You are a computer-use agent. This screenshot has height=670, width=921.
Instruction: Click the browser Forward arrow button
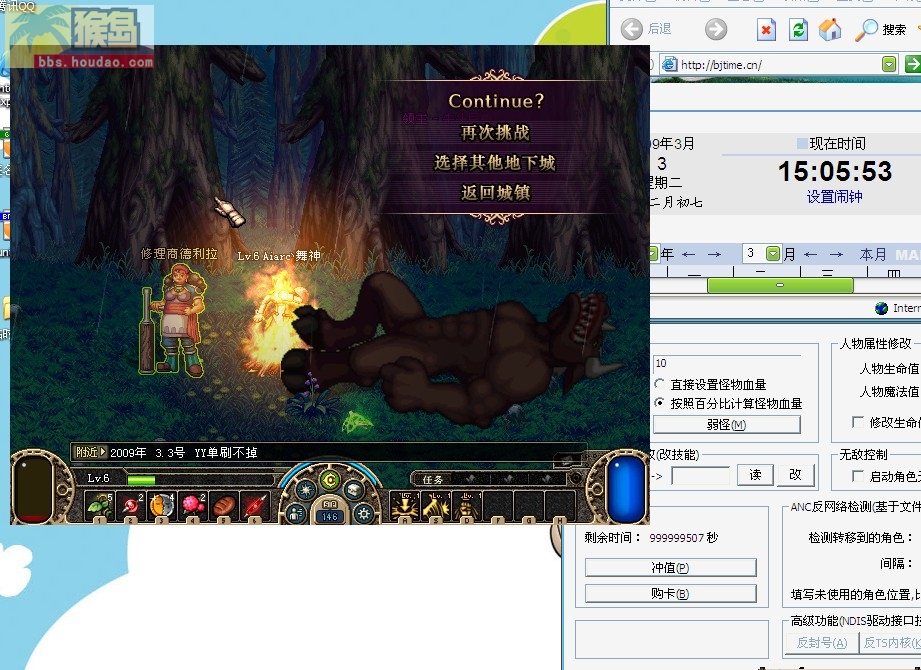click(x=715, y=29)
